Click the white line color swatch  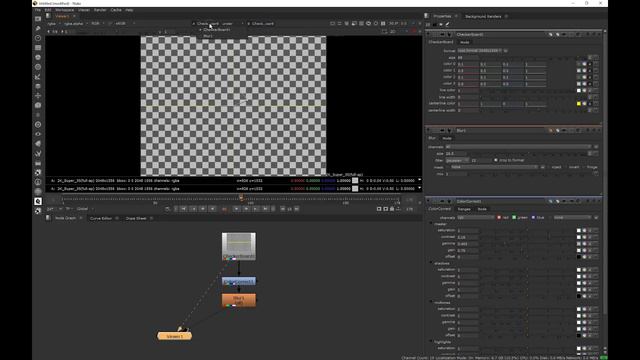pos(579,91)
